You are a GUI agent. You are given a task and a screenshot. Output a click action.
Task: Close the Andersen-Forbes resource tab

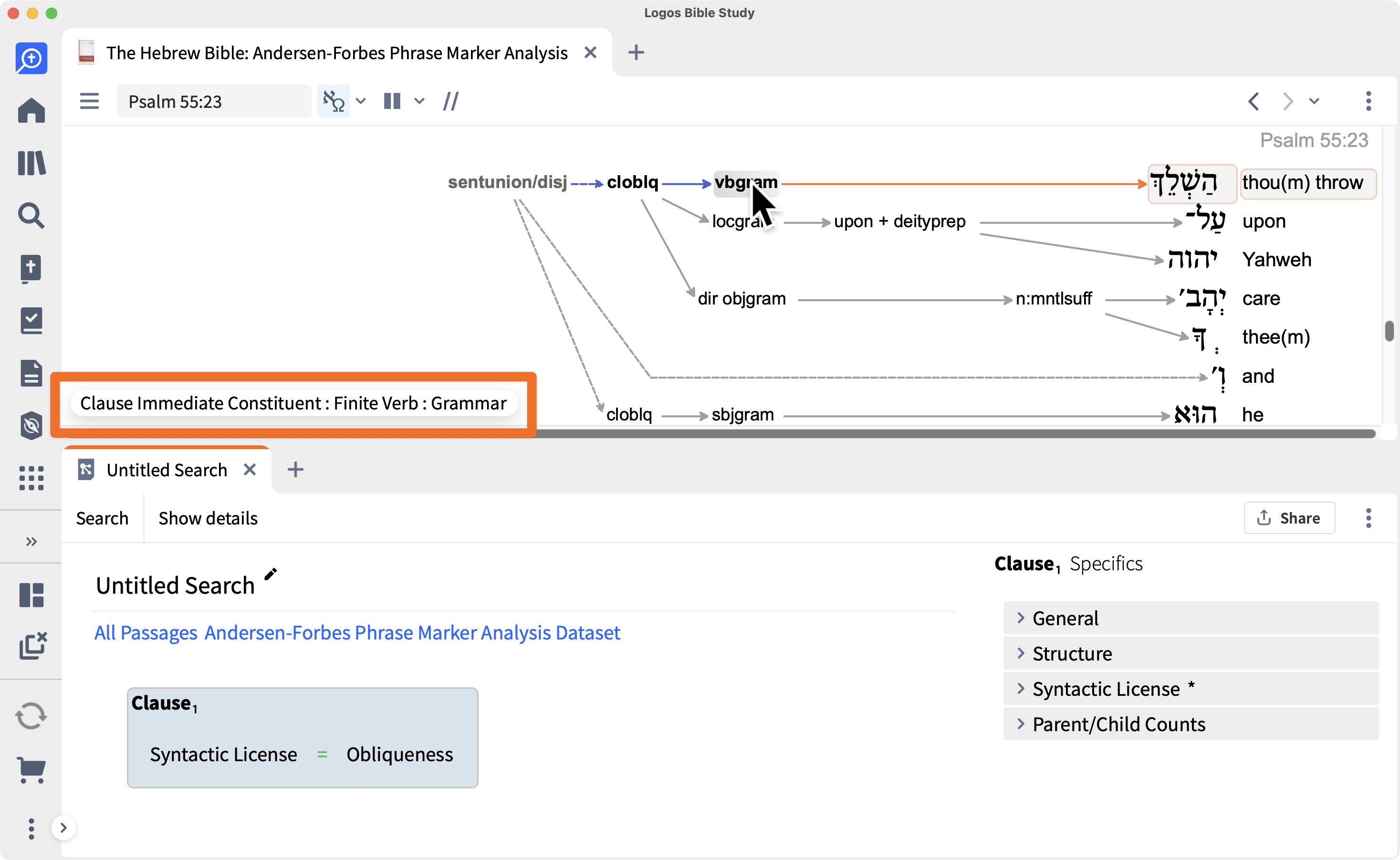tap(590, 52)
